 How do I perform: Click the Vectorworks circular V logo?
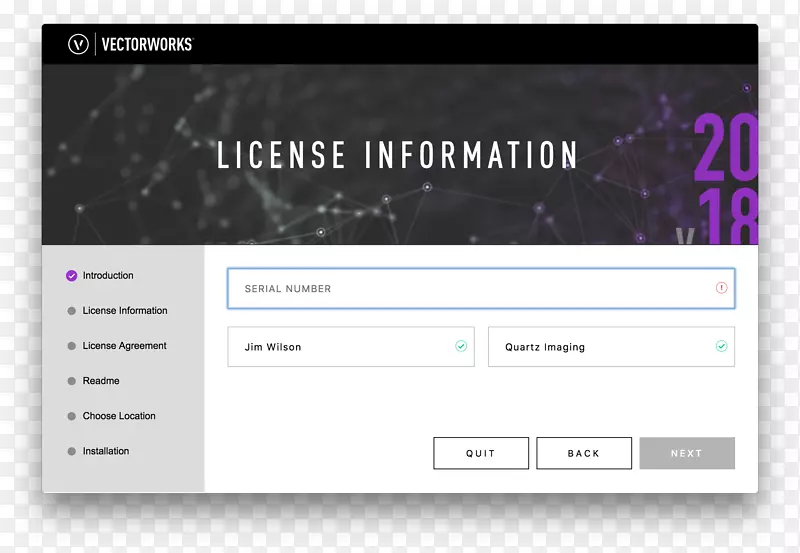(x=79, y=44)
